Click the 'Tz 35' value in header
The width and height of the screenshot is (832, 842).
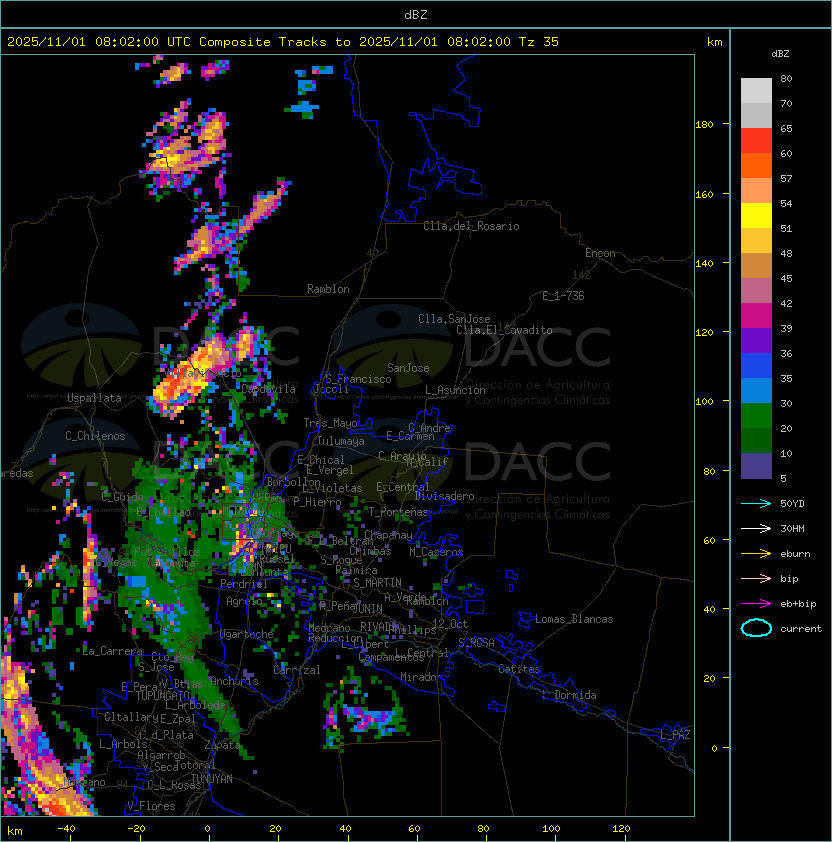click(539, 42)
